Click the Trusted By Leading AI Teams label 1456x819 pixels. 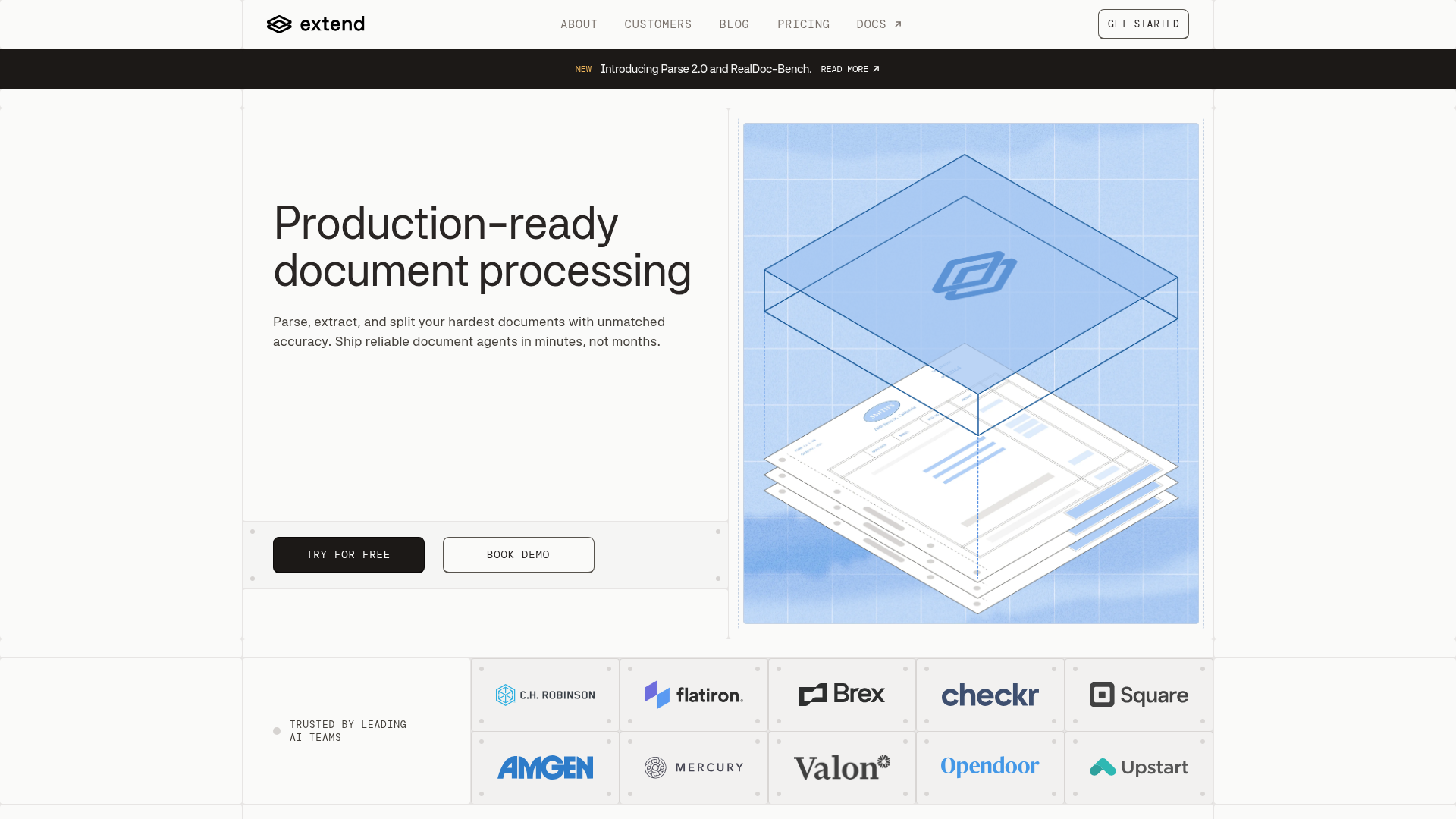pyautogui.click(x=348, y=731)
